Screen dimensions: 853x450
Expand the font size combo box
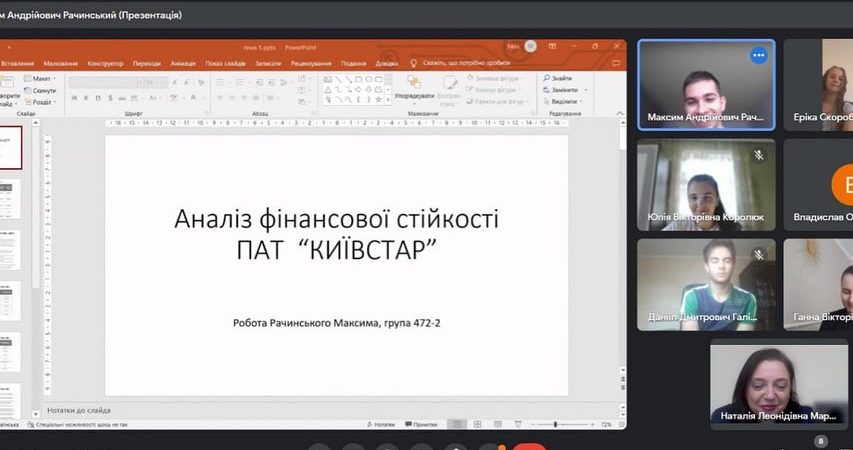point(165,83)
